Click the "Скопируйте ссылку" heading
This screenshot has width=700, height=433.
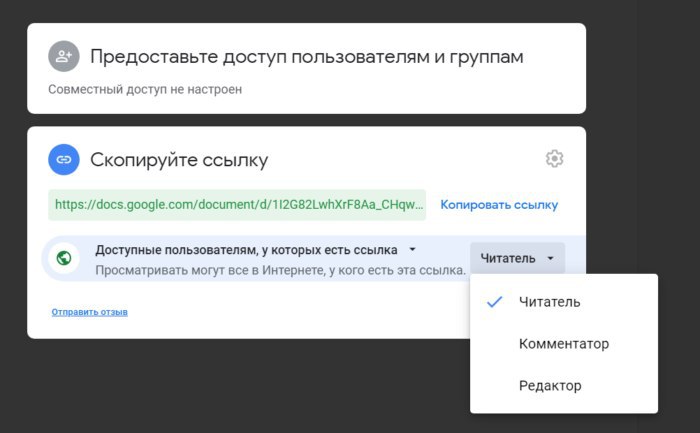click(179, 160)
